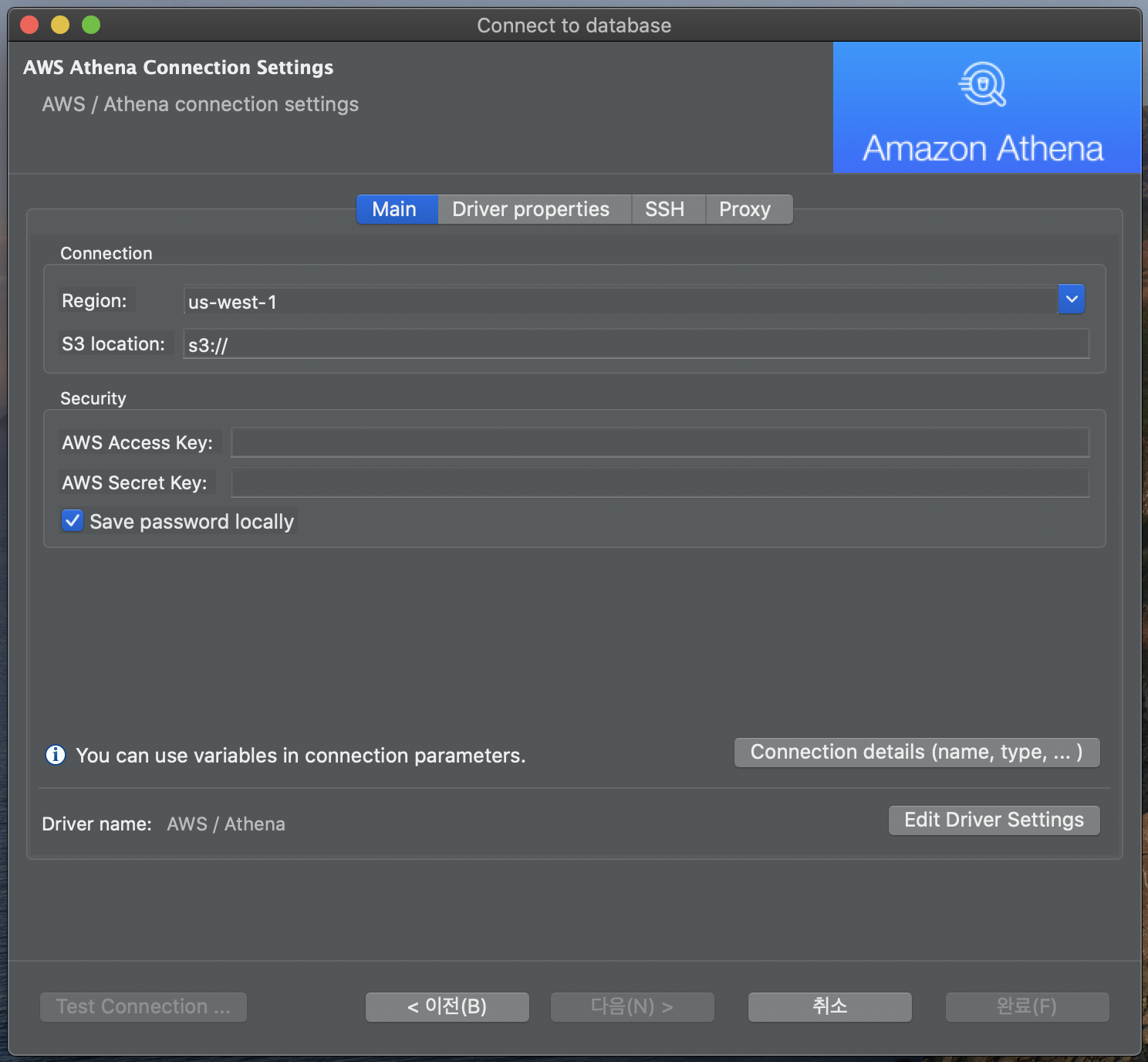The image size is (1148, 1062).
Task: Maximize the window with green button
Action: (x=91, y=25)
